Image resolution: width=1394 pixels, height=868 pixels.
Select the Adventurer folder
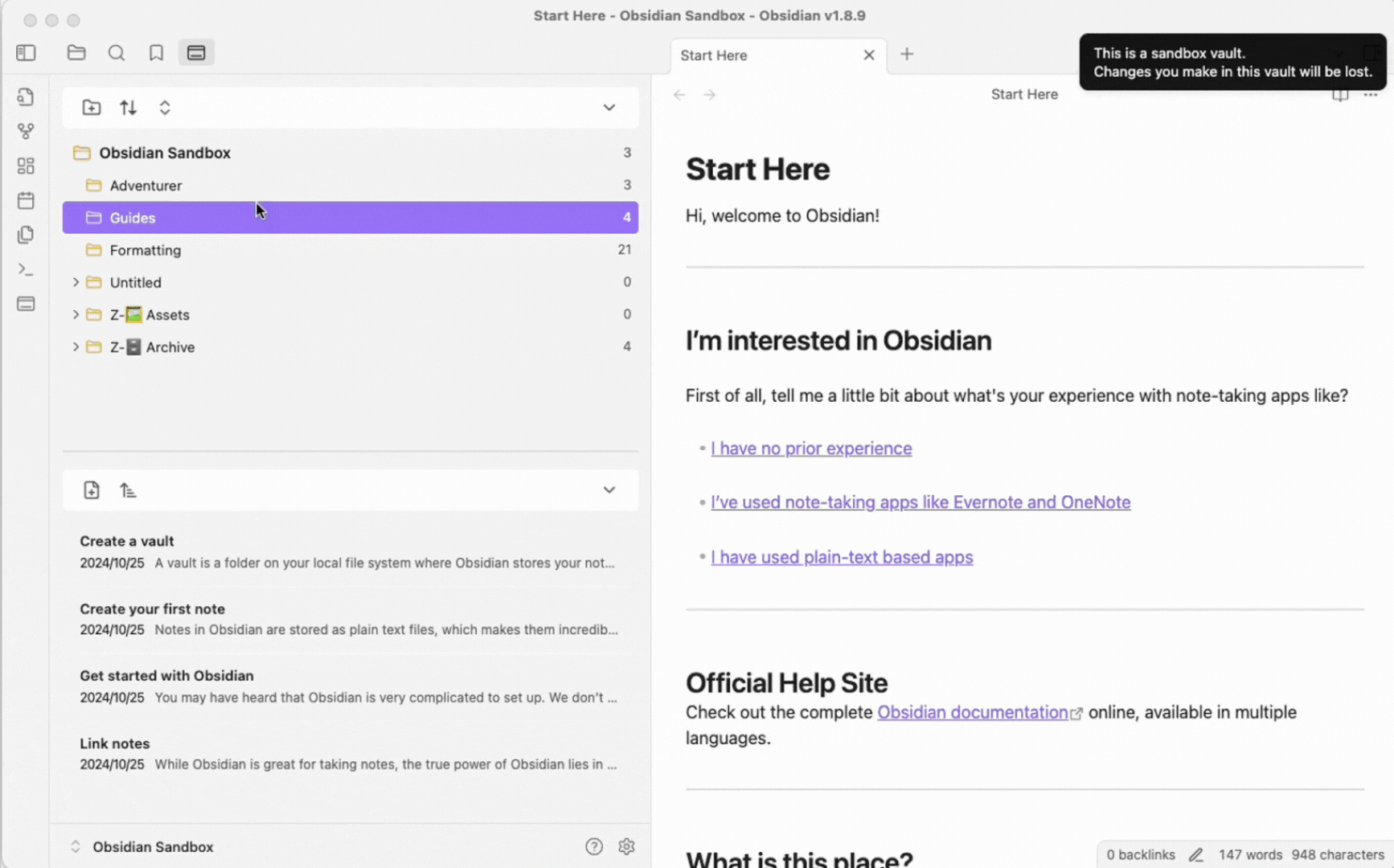click(x=351, y=186)
